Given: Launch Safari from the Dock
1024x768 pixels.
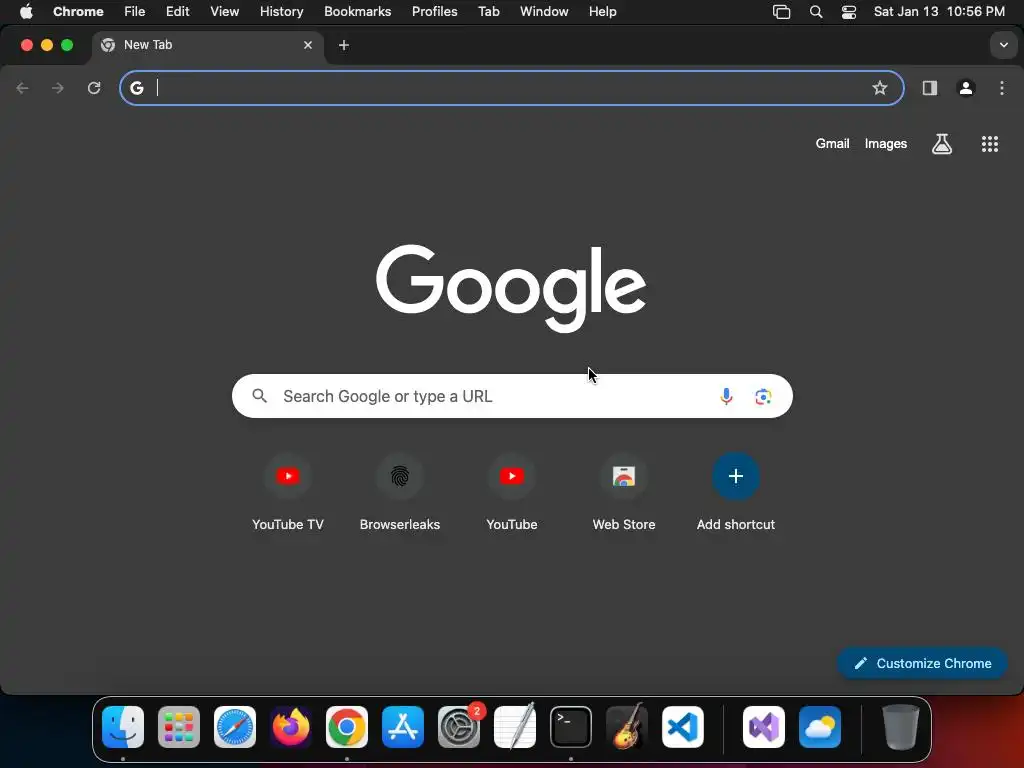Looking at the screenshot, I should (235, 727).
